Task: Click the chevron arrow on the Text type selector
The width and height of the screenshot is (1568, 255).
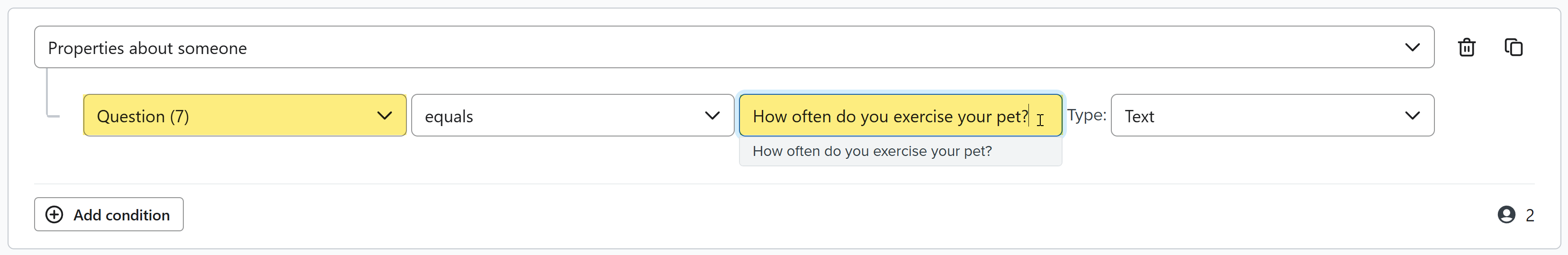Action: [x=1412, y=116]
